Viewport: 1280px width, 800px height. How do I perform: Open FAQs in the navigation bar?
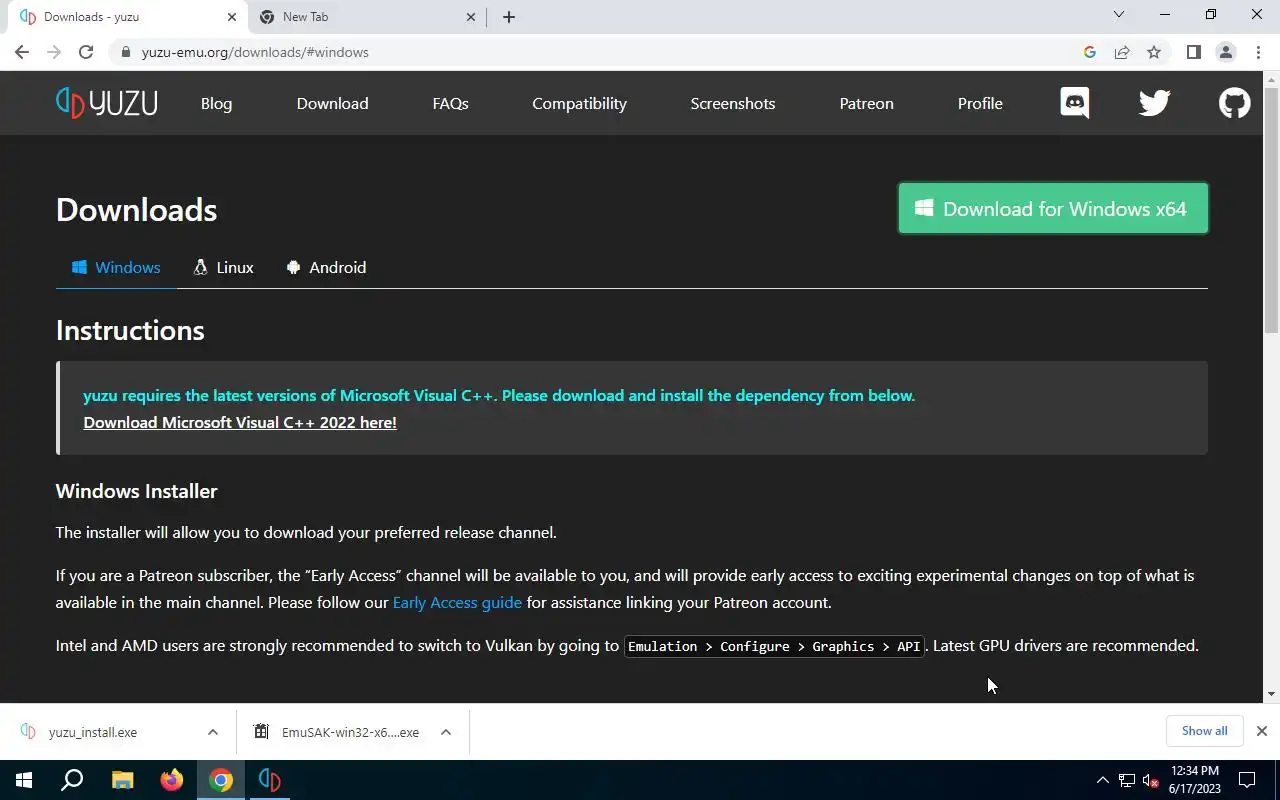tap(450, 103)
